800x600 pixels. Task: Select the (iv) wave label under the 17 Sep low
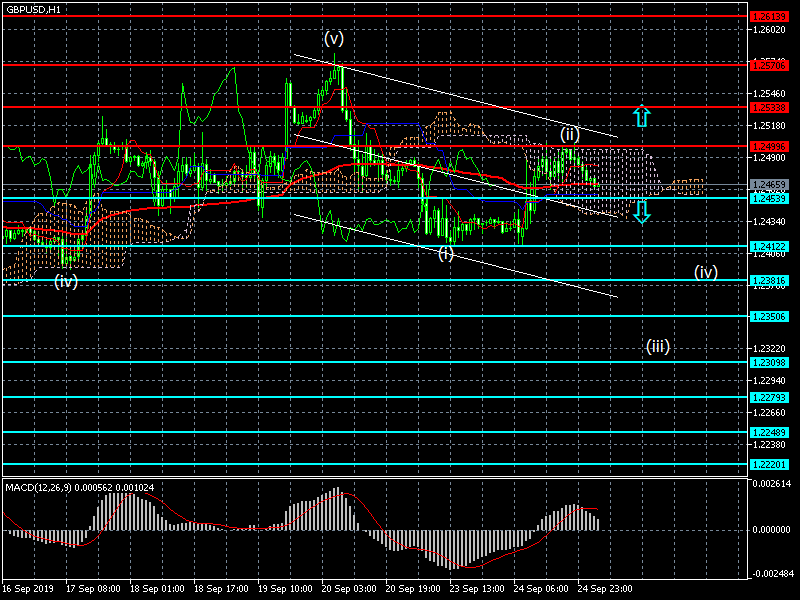coord(66,281)
